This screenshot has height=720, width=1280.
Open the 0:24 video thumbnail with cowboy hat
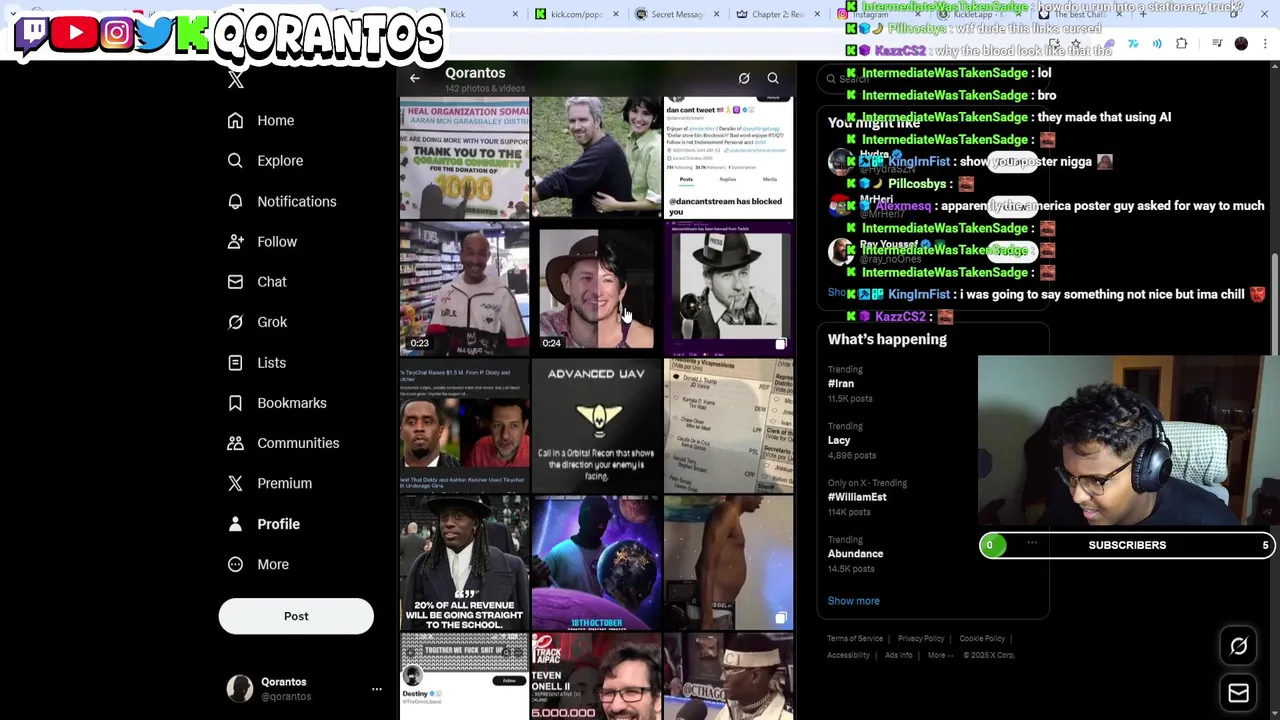596,288
